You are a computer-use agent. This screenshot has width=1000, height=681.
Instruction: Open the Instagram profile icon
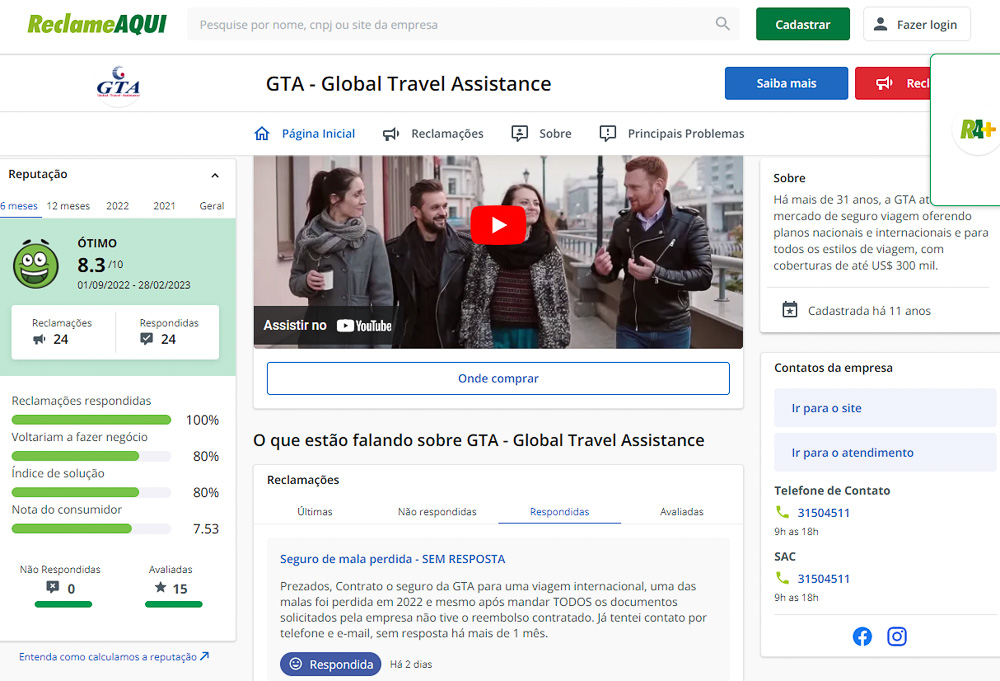897,636
